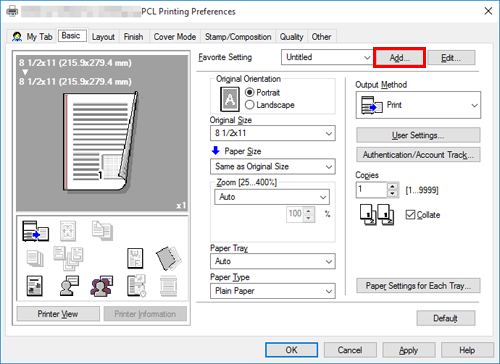Expand the Paper Type dropdown
Image resolution: width=500 pixels, height=364 pixels.
pyautogui.click(x=273, y=291)
